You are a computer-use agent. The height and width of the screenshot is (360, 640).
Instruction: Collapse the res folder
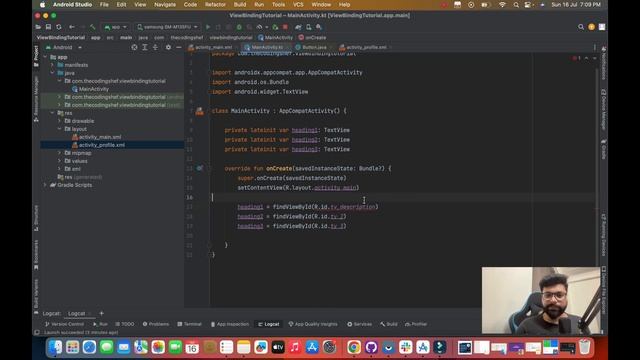[53, 113]
